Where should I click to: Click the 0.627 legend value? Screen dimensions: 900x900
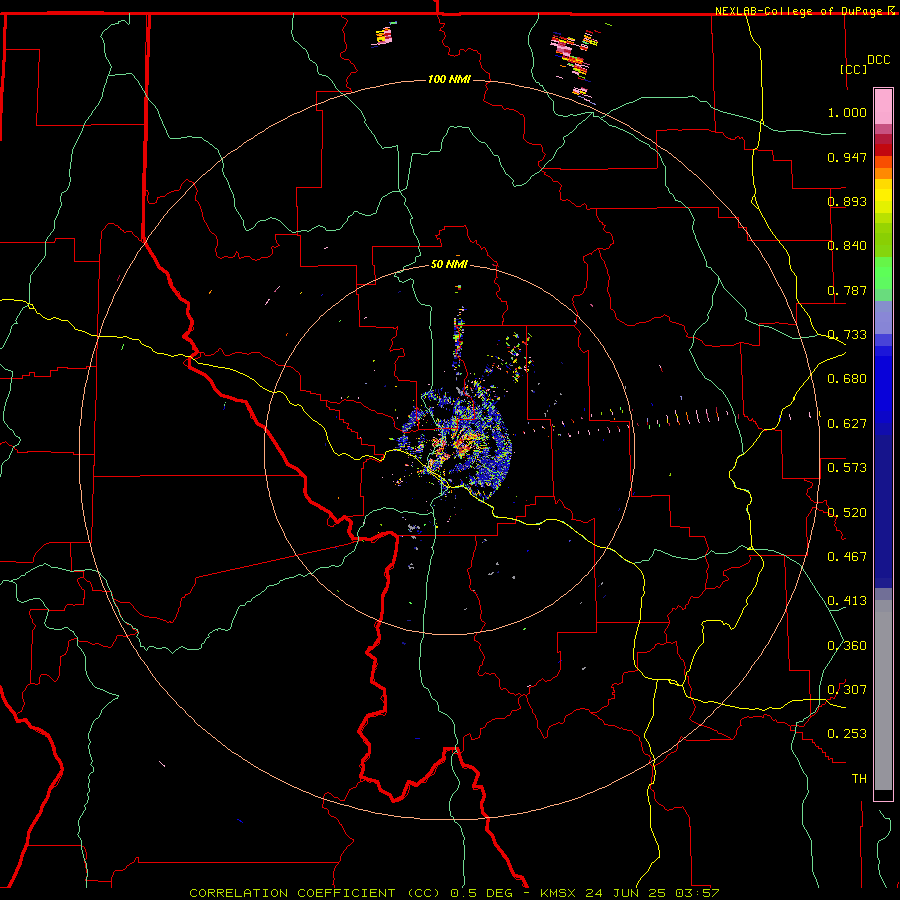click(847, 424)
